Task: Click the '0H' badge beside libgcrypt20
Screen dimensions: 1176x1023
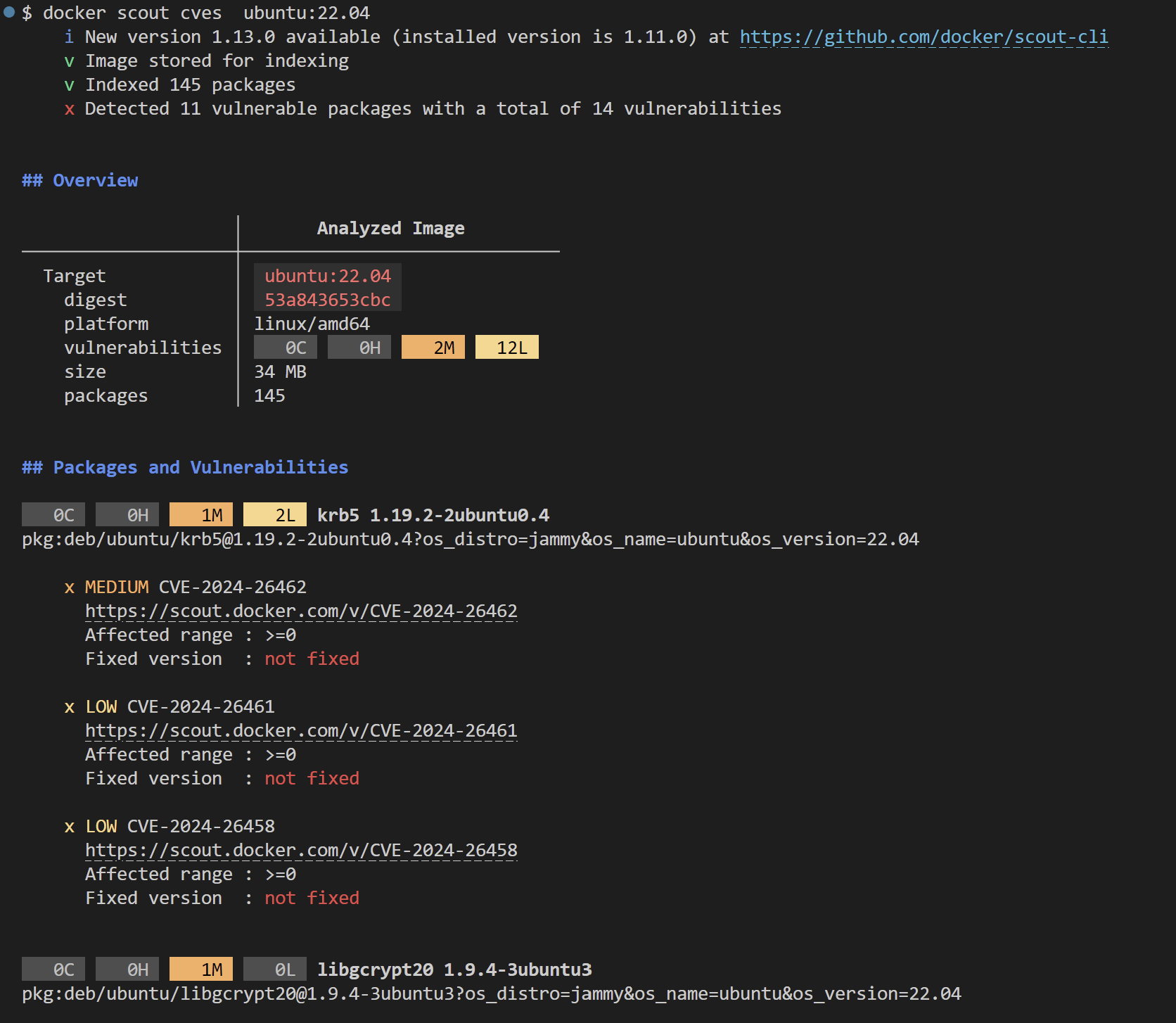Action: point(127,970)
